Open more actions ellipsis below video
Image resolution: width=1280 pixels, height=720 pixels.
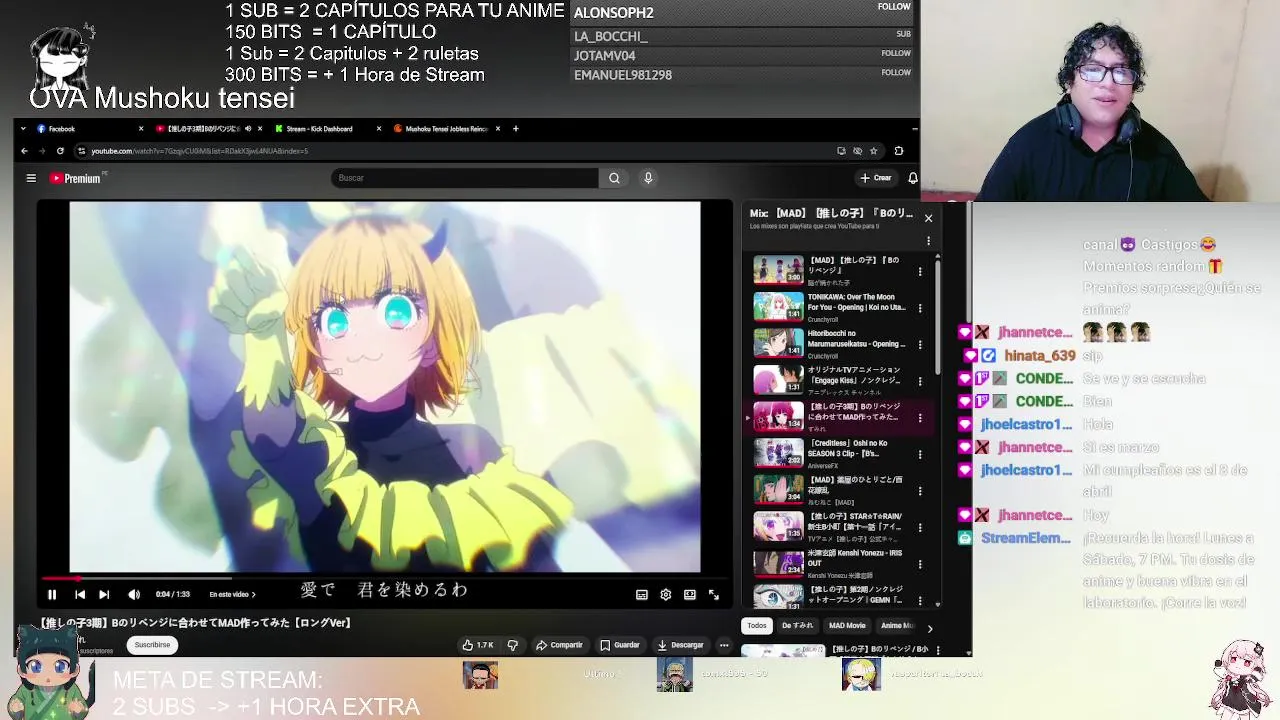(724, 645)
